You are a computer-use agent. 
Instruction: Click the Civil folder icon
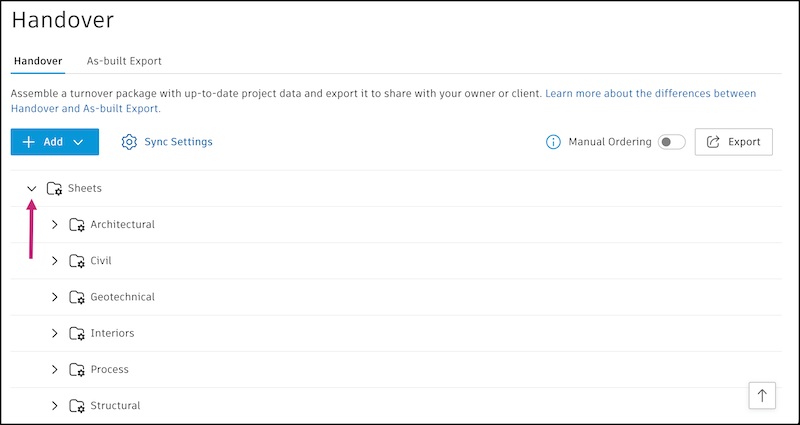(x=78, y=261)
